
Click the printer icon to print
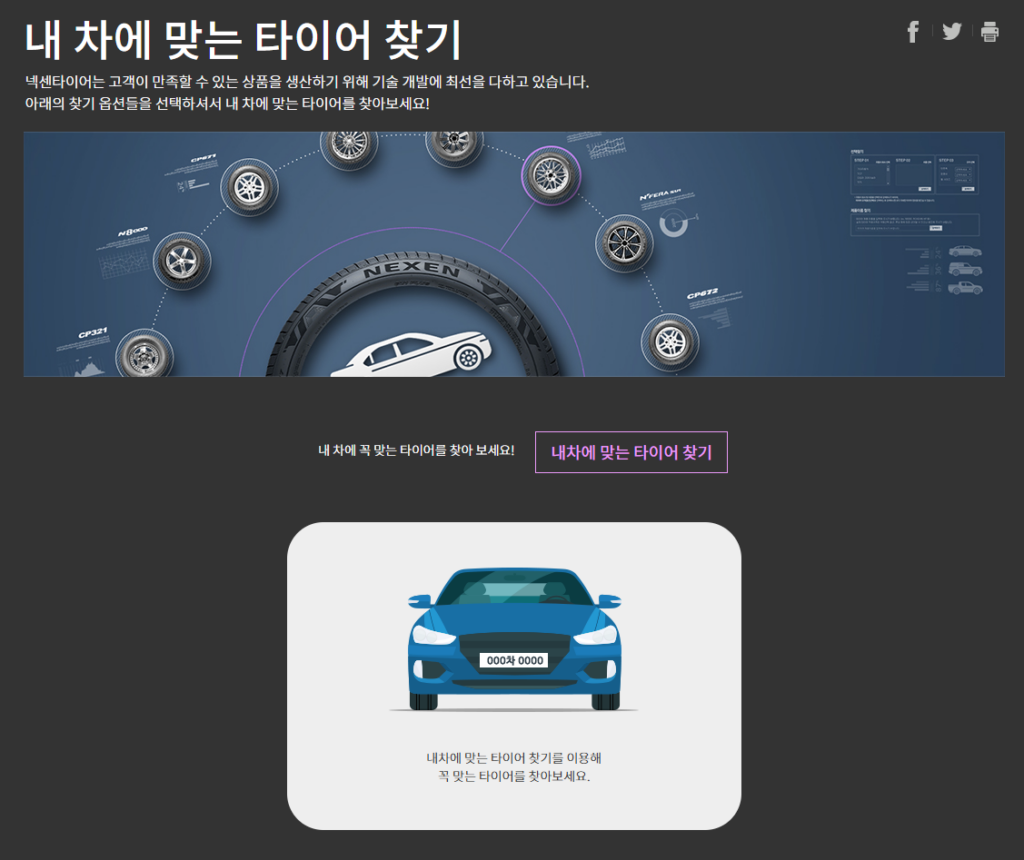pos(989,31)
